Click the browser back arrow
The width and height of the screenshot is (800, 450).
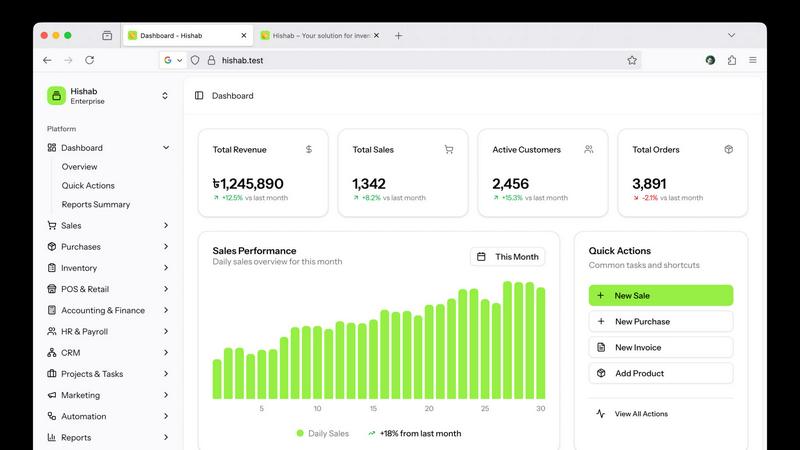pos(47,60)
